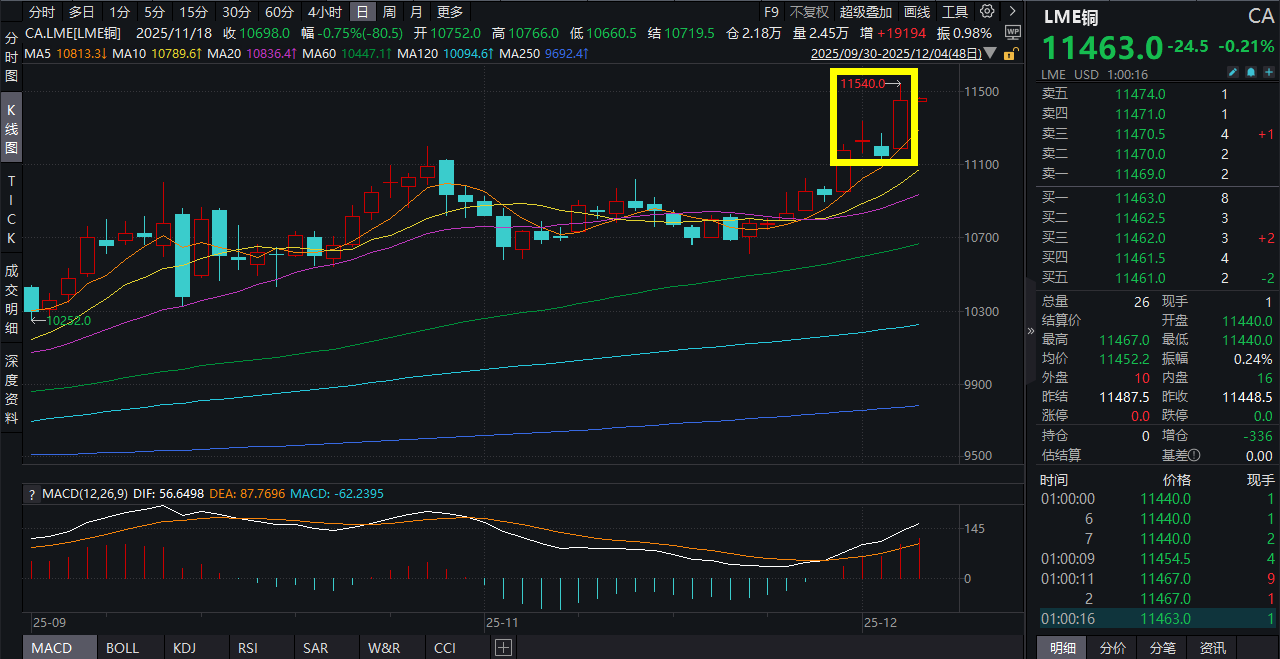Screen dimensions: 1280x659
Task: Collapse the right quote panel chevron
Action: pyautogui.click(x=1031, y=331)
